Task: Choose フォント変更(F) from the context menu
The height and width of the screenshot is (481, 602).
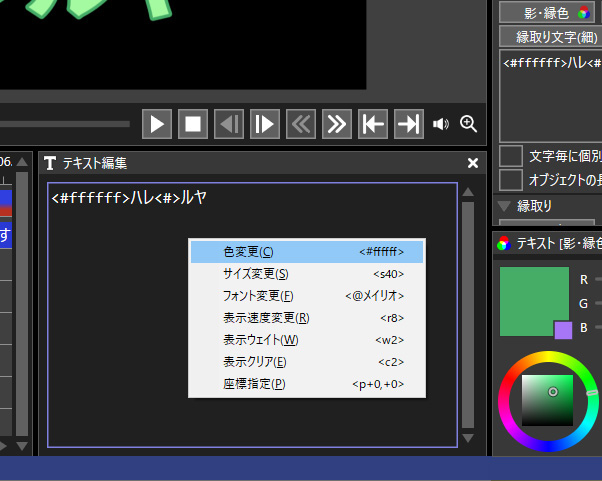Action: pyautogui.click(x=307, y=296)
